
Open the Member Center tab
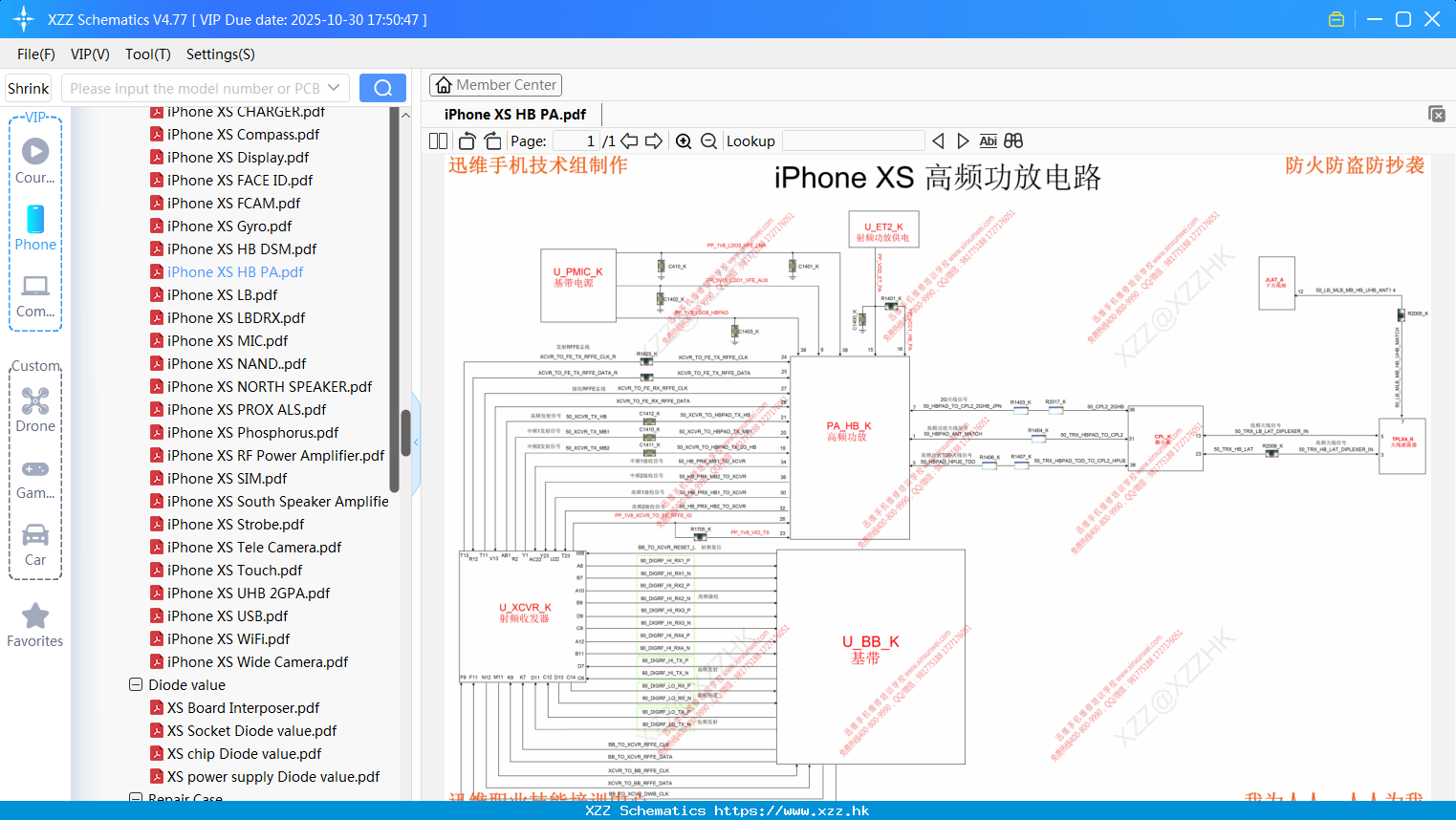point(495,85)
